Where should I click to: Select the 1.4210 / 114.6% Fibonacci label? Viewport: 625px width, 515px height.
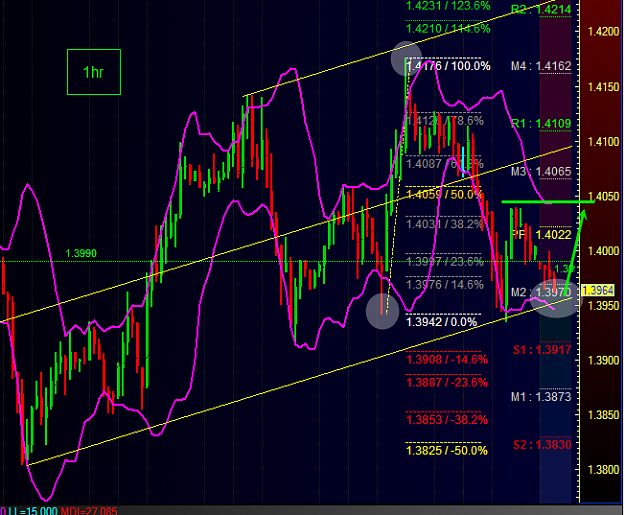[x=448, y=29]
